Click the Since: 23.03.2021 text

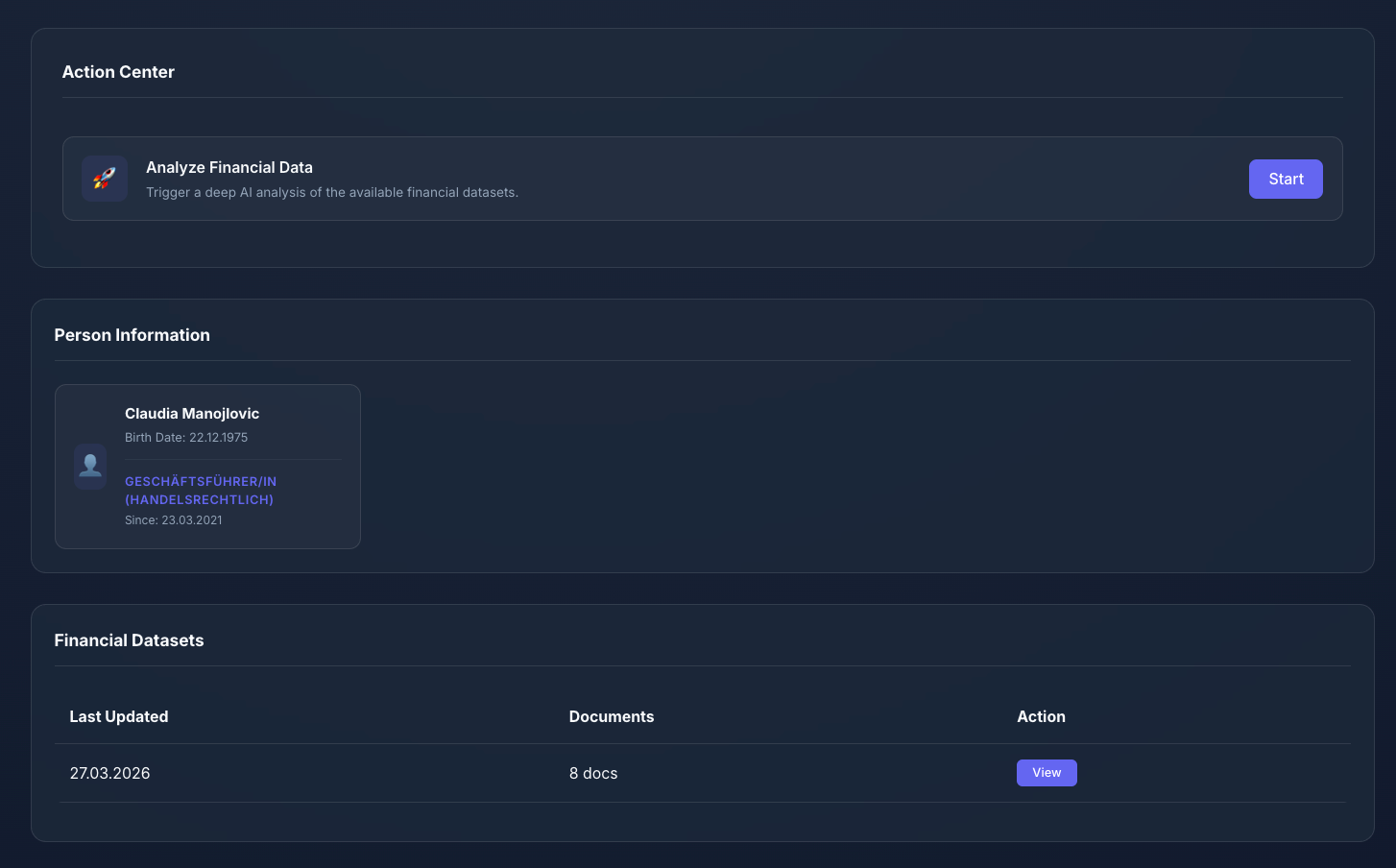click(174, 519)
